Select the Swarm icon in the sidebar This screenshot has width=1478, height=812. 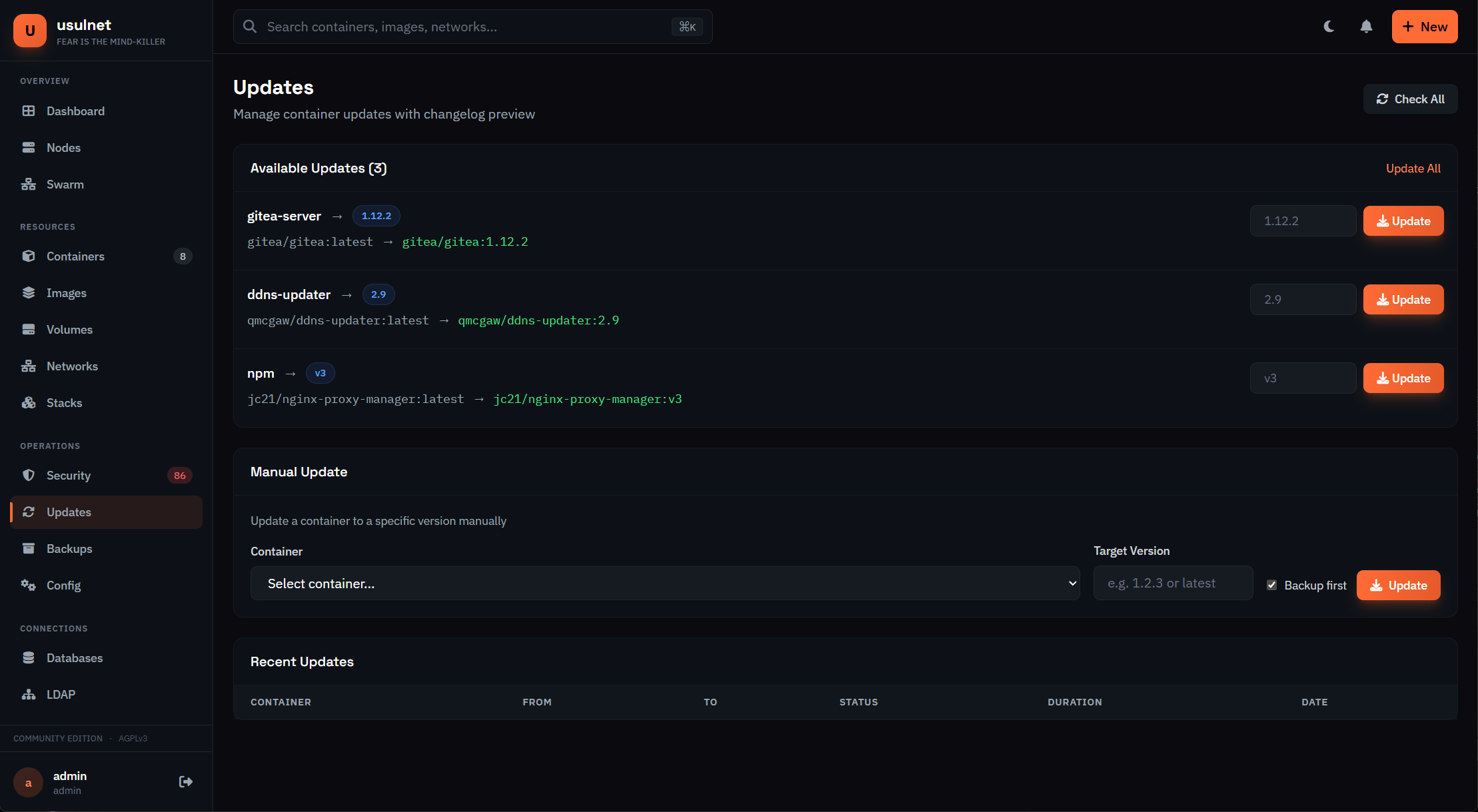pyautogui.click(x=29, y=184)
